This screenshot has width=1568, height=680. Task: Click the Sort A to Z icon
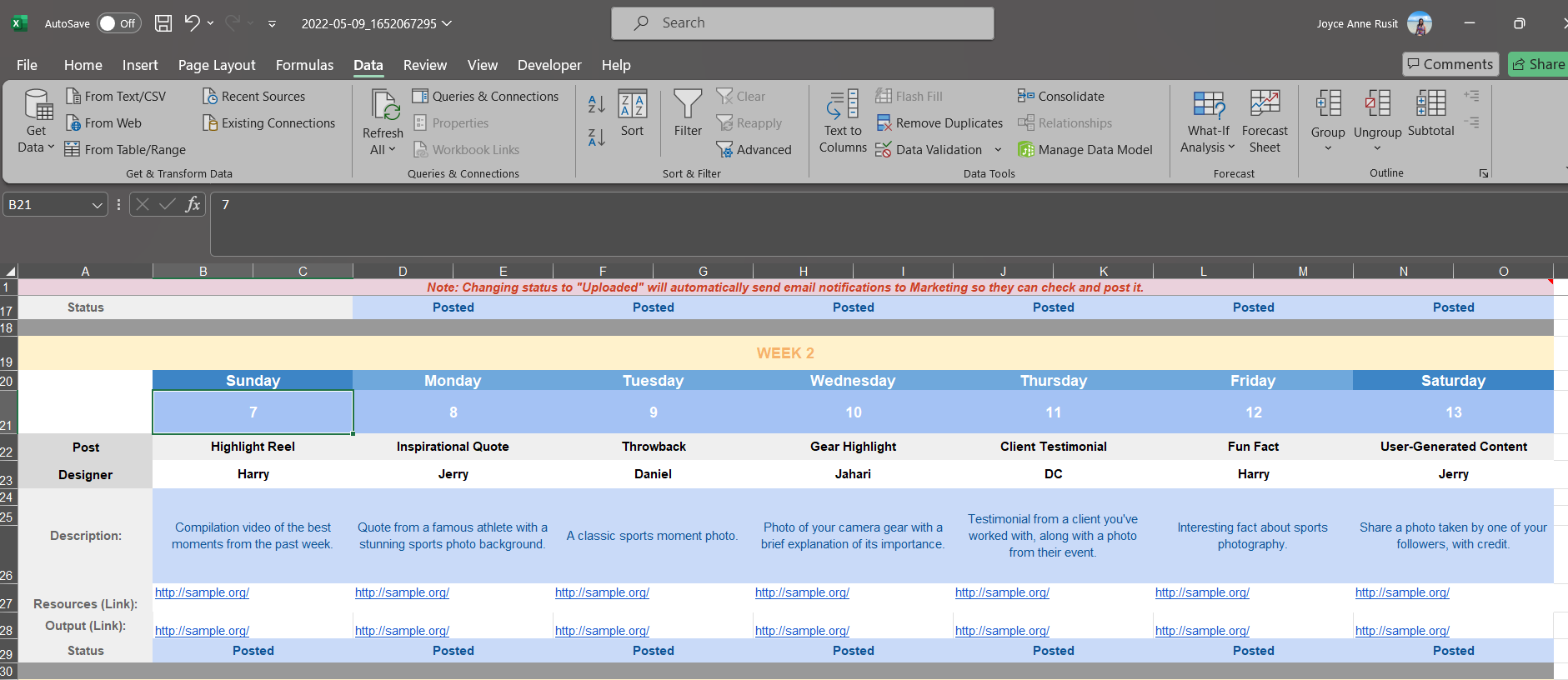pos(596,104)
